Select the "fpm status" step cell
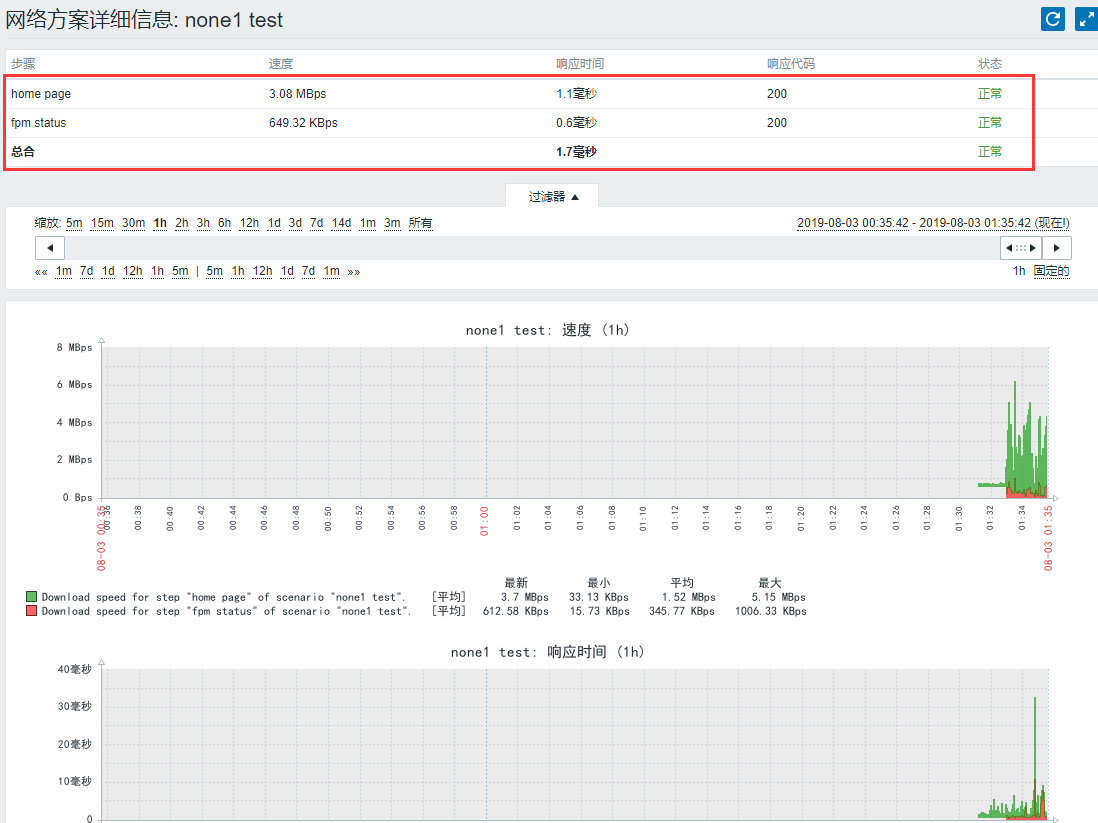Viewport: 1098px width, 823px height. click(39, 123)
